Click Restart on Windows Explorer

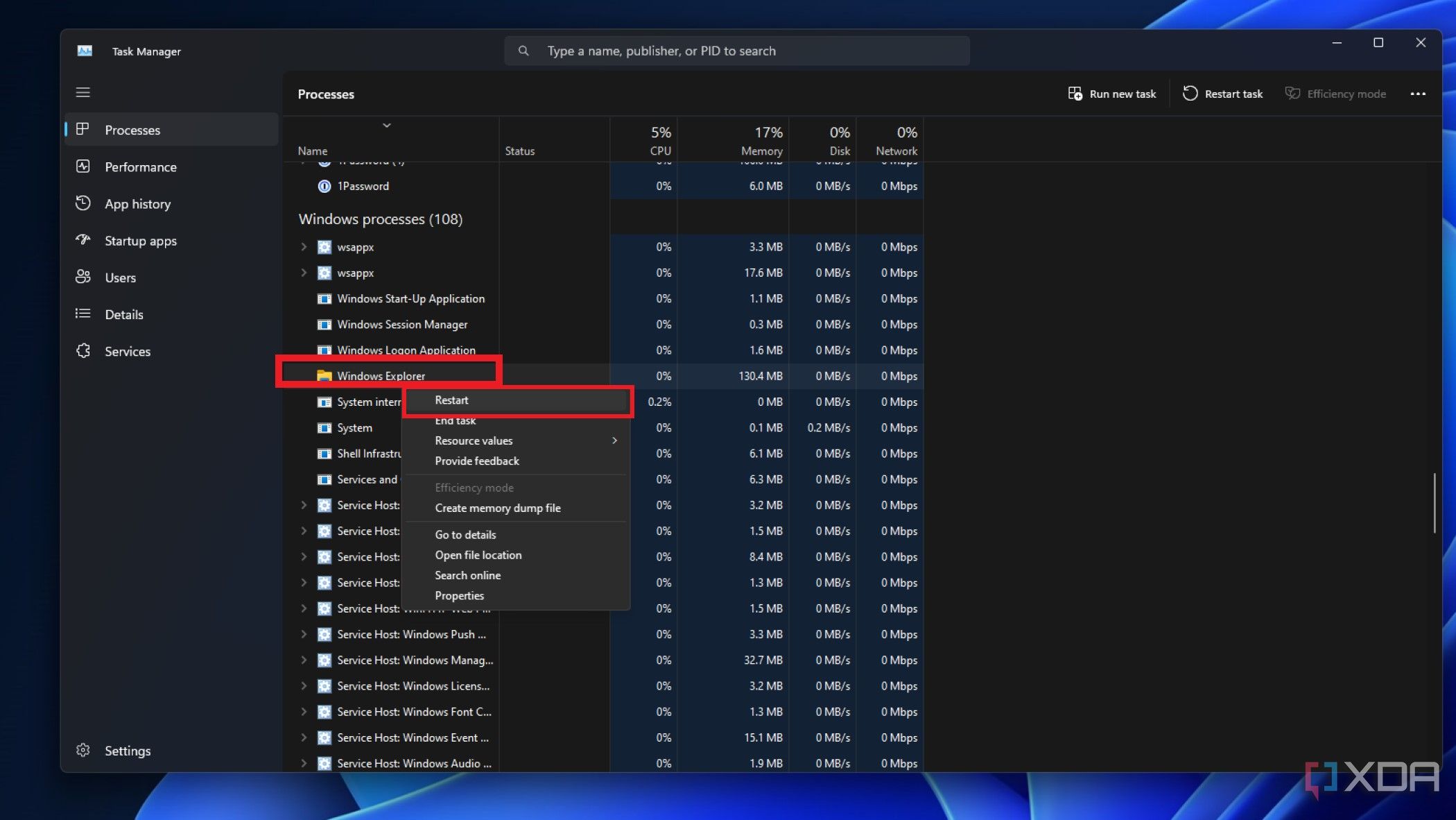point(451,400)
